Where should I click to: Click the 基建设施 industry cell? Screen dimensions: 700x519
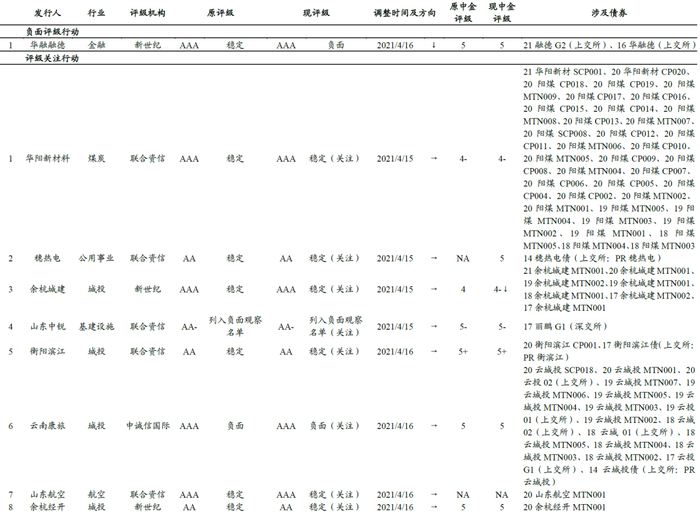pos(96,327)
